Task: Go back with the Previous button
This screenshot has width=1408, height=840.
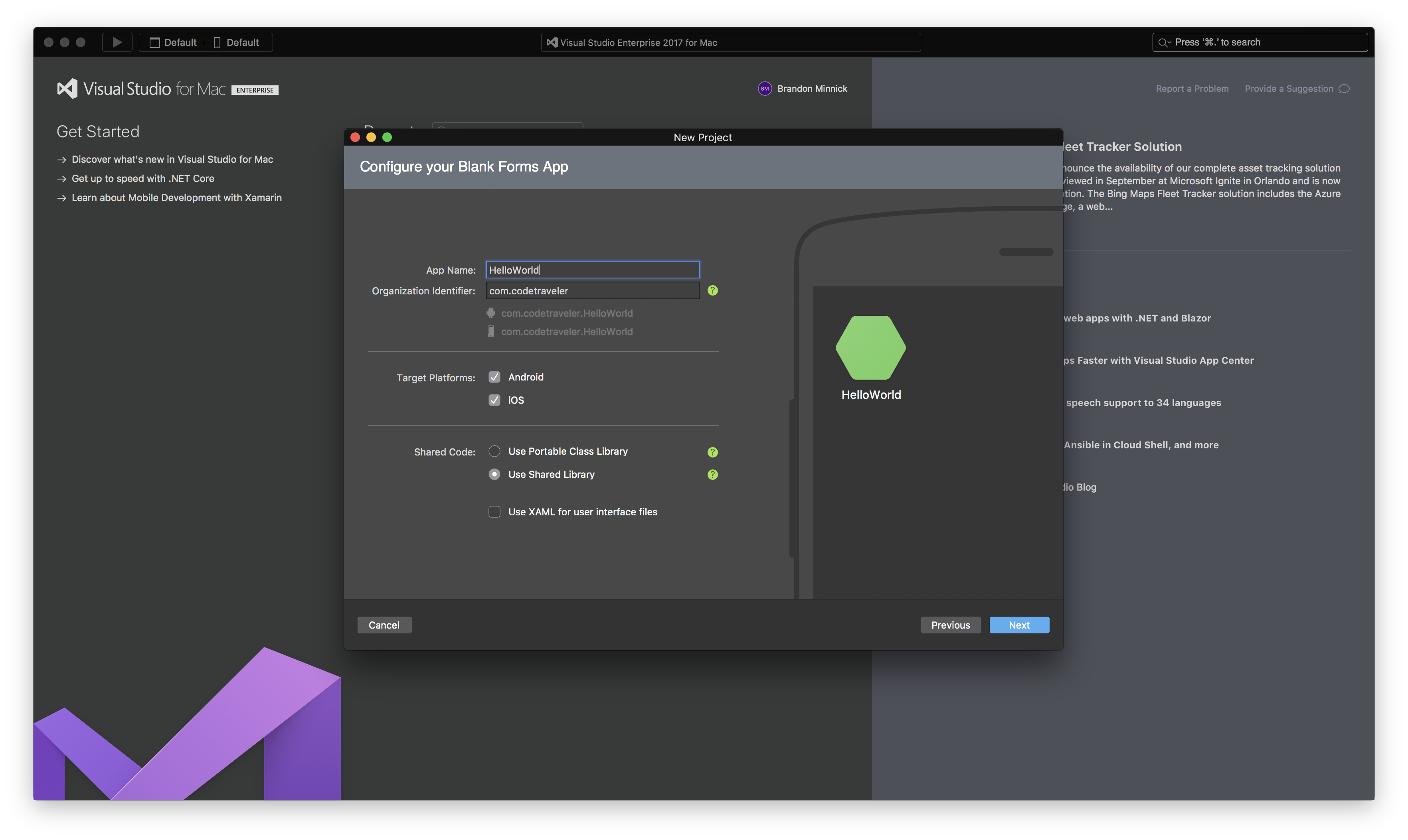Action: click(950, 625)
